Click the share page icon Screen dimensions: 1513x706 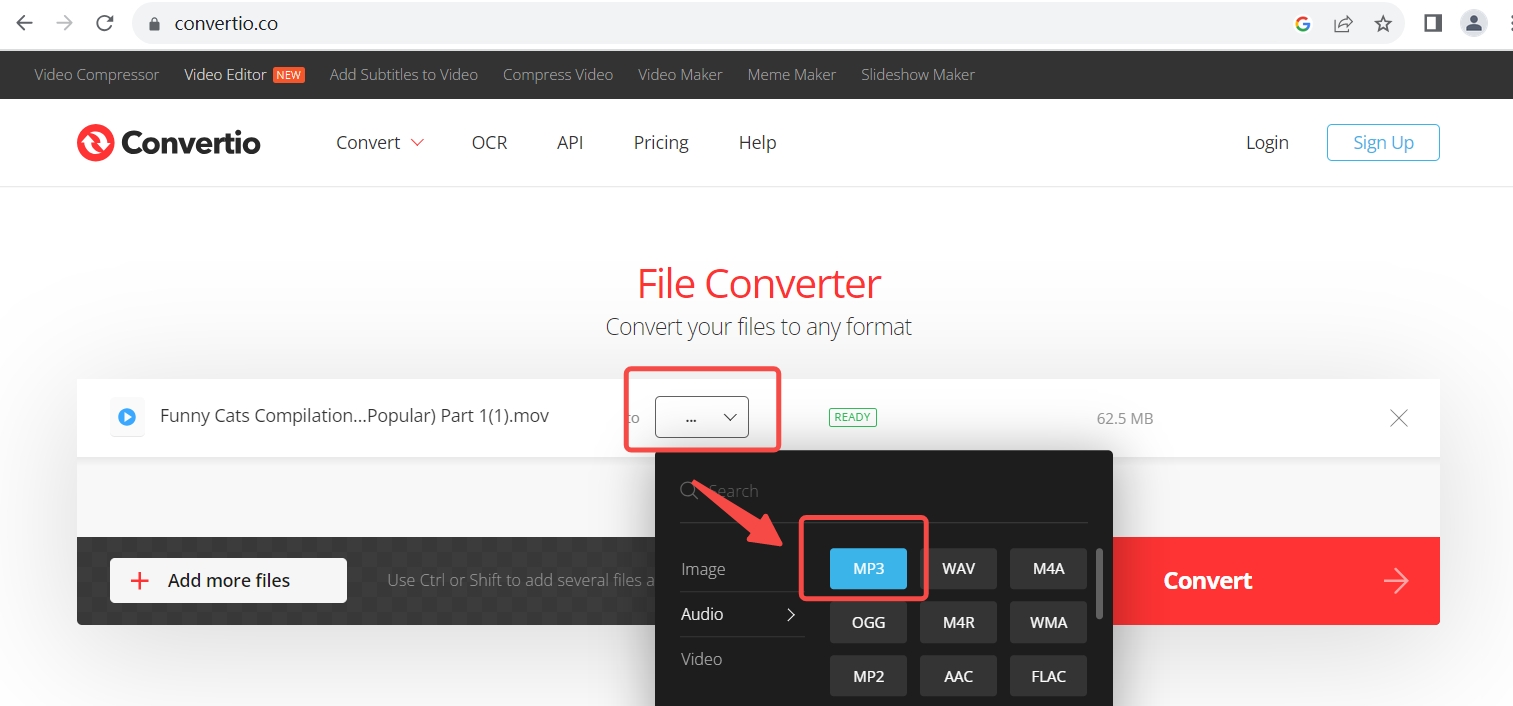pos(1343,24)
